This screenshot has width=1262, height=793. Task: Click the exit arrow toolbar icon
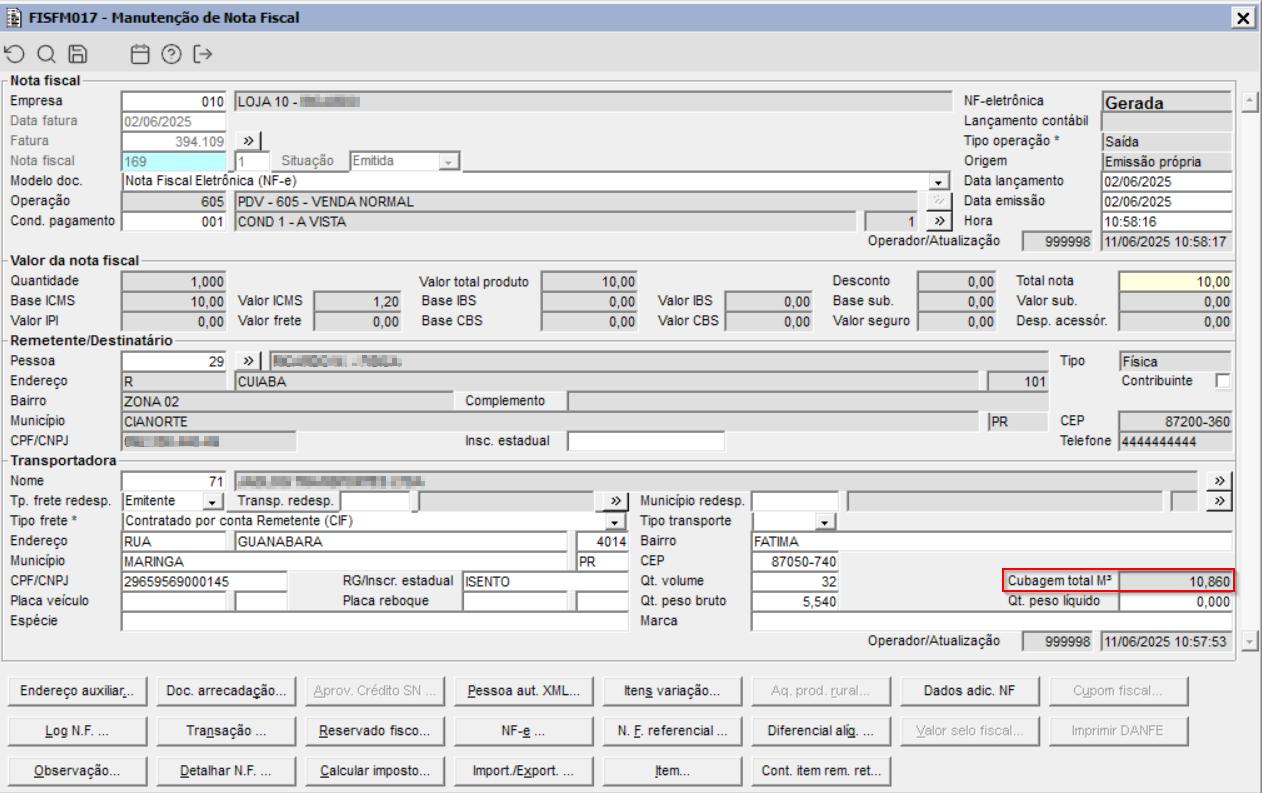coord(203,54)
